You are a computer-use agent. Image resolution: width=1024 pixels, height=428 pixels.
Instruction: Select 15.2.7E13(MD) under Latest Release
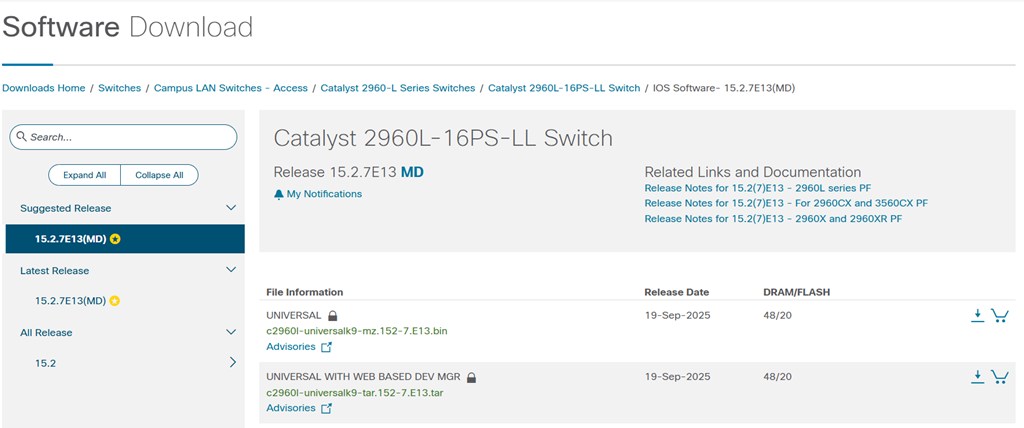[70, 301]
